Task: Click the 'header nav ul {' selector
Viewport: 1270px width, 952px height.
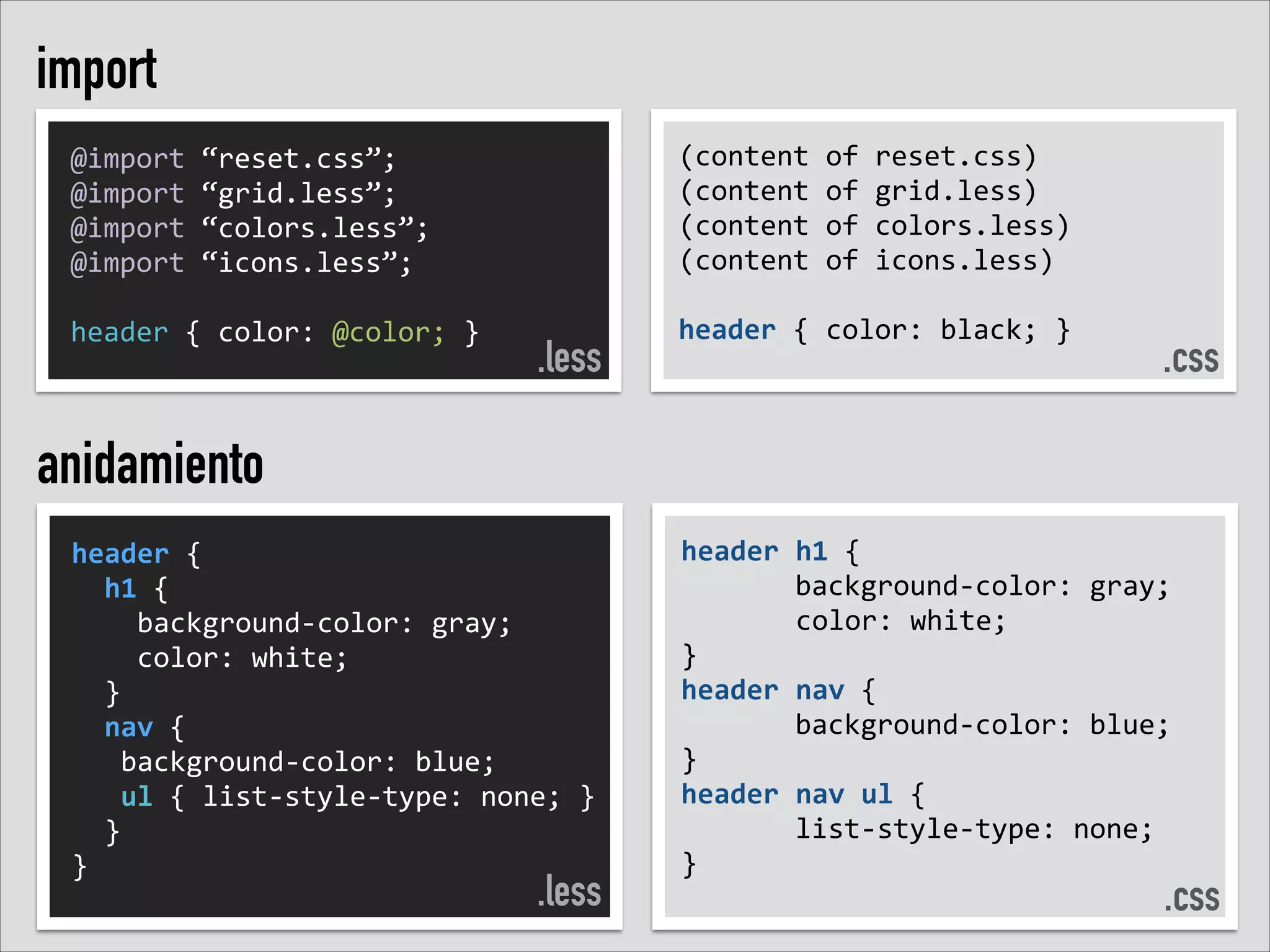Action: pos(803,794)
